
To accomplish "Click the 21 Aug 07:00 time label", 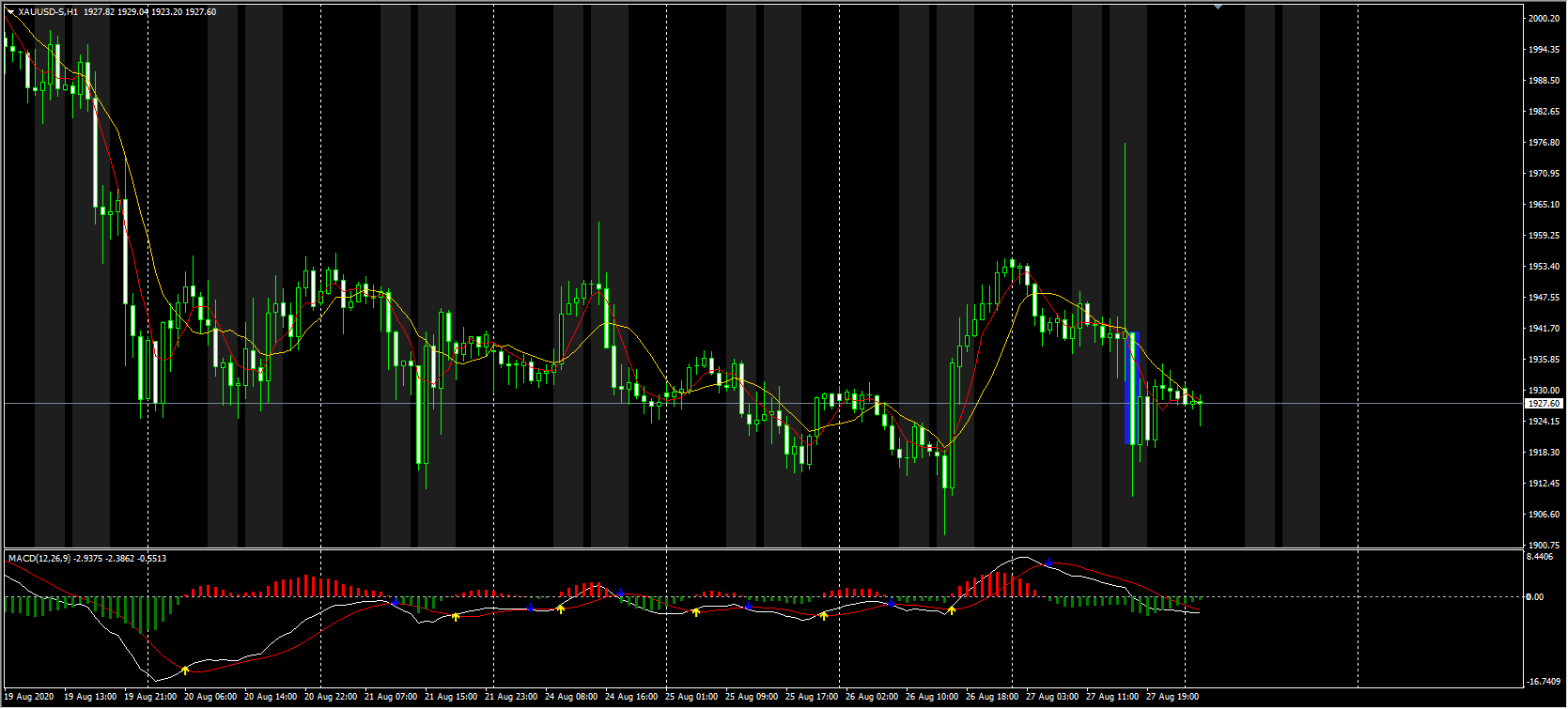I will tap(391, 697).
